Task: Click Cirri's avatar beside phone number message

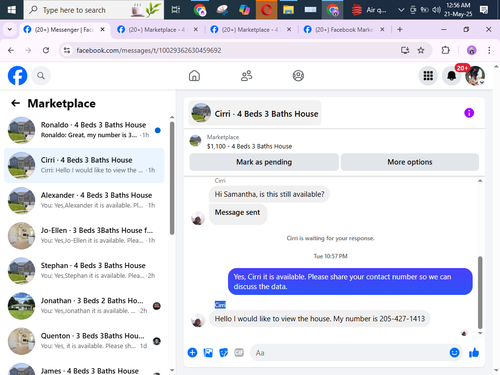Action: 198,320
